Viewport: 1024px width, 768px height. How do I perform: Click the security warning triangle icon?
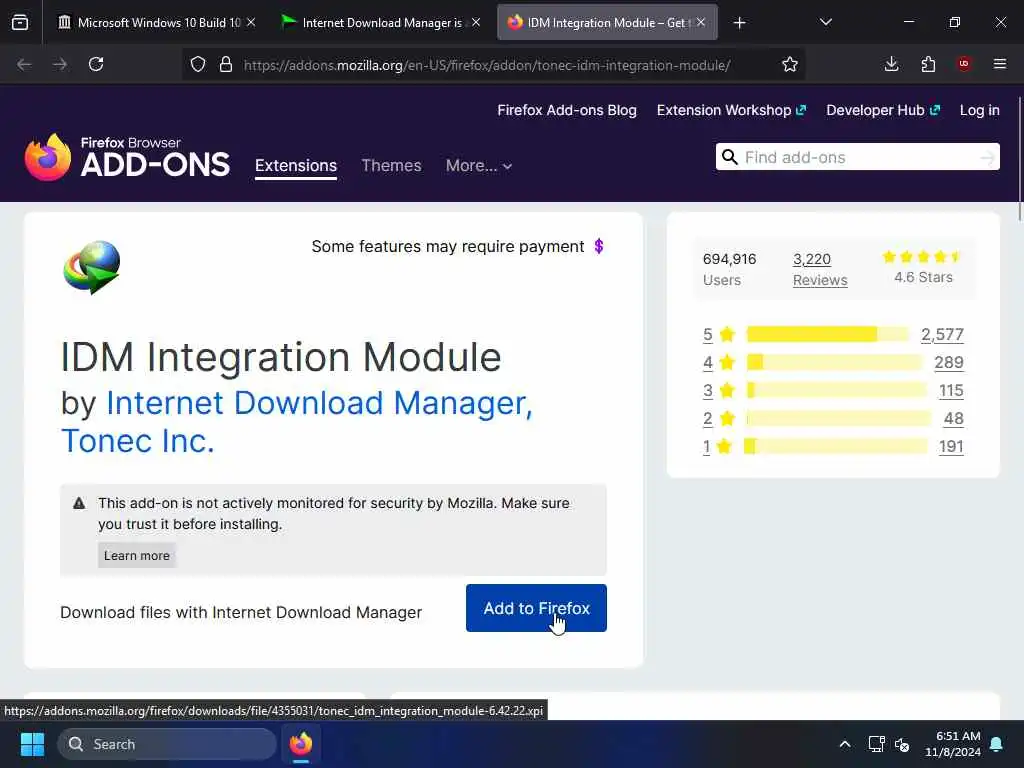[x=79, y=504]
